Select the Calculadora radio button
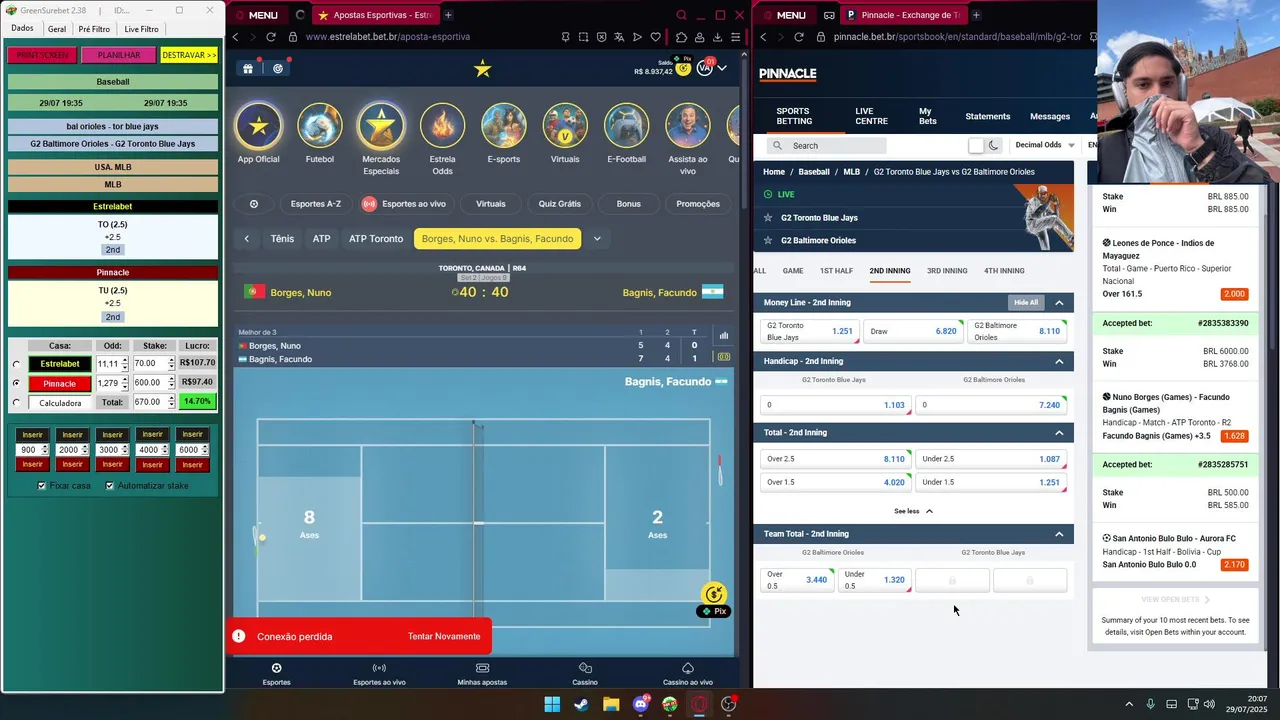Image resolution: width=1280 pixels, height=720 pixels. (x=16, y=403)
